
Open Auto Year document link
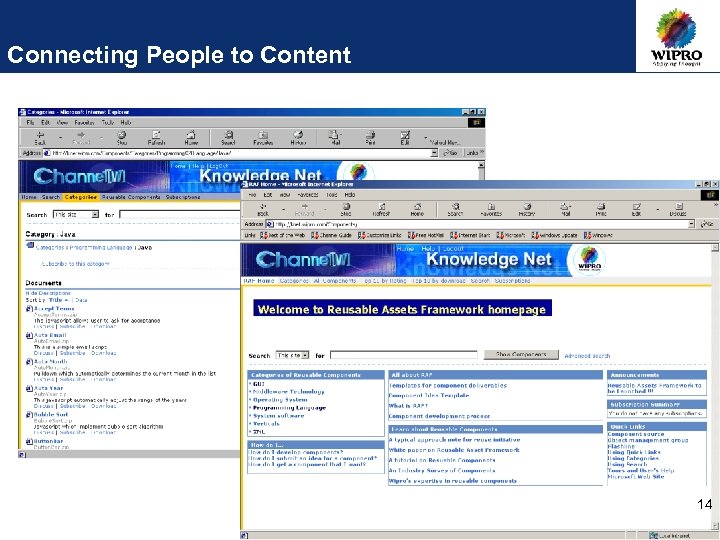click(48, 388)
